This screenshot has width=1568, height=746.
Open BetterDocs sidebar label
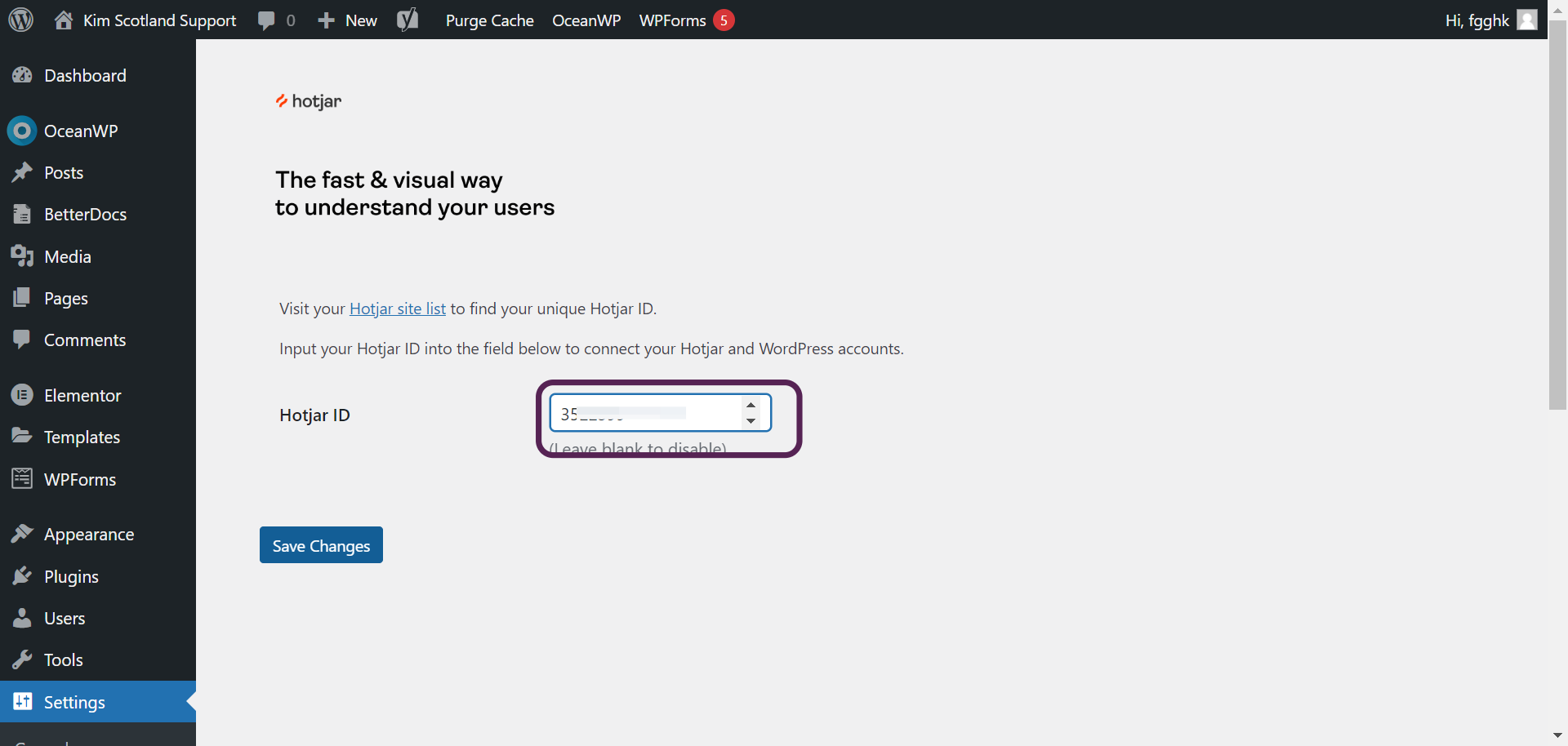click(85, 215)
